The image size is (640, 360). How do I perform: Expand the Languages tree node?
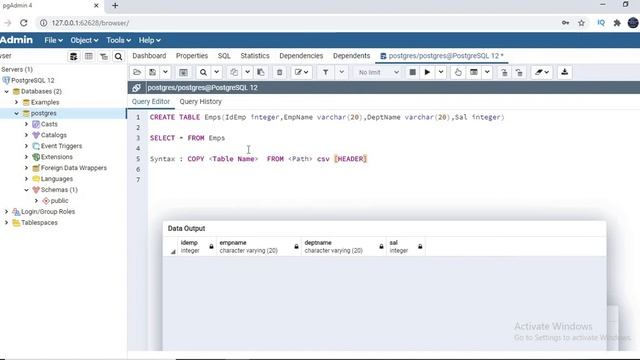[27, 179]
